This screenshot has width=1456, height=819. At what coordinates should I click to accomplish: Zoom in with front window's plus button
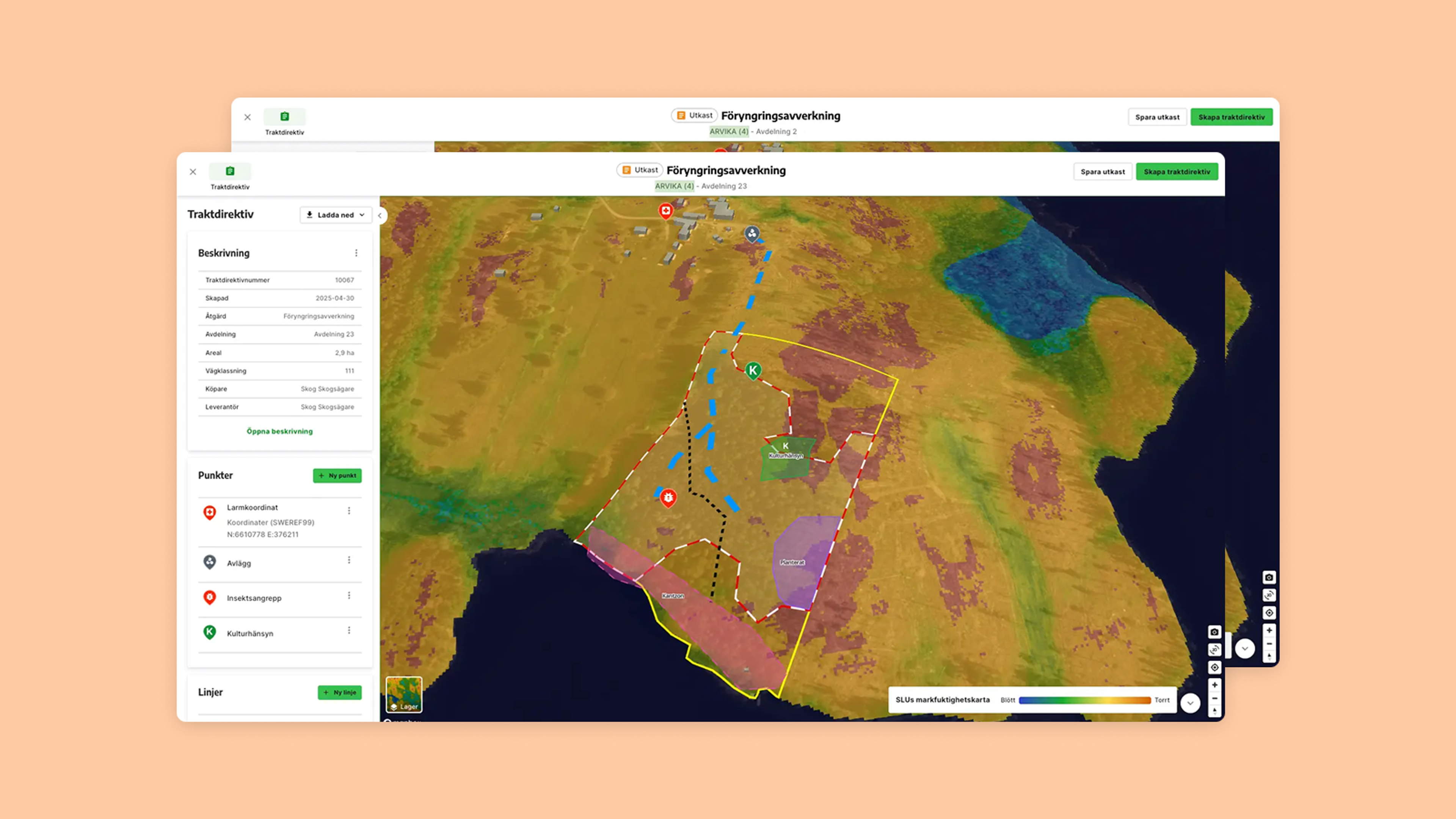(1214, 685)
